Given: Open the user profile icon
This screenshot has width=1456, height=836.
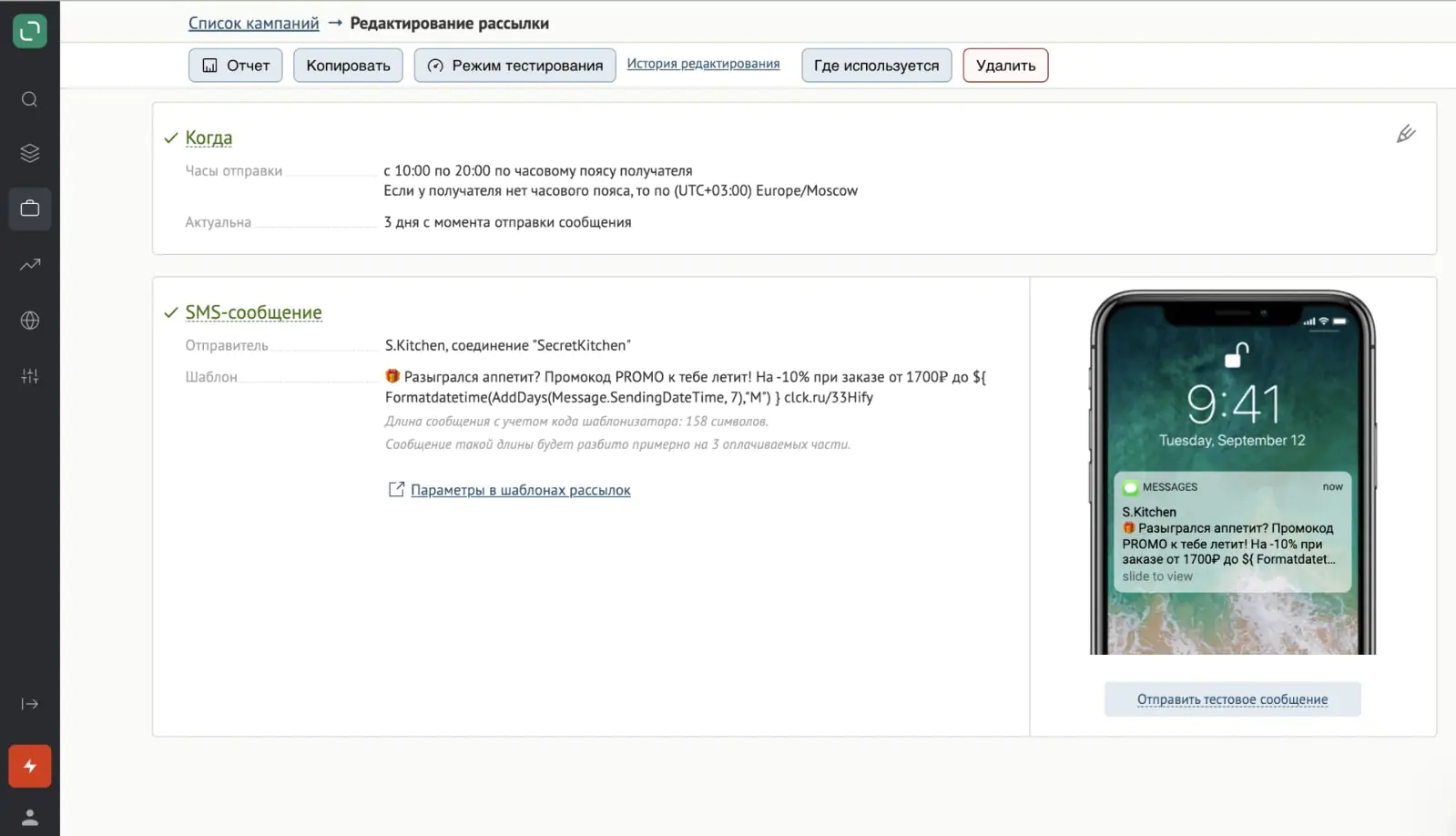Looking at the screenshot, I should click(29, 817).
